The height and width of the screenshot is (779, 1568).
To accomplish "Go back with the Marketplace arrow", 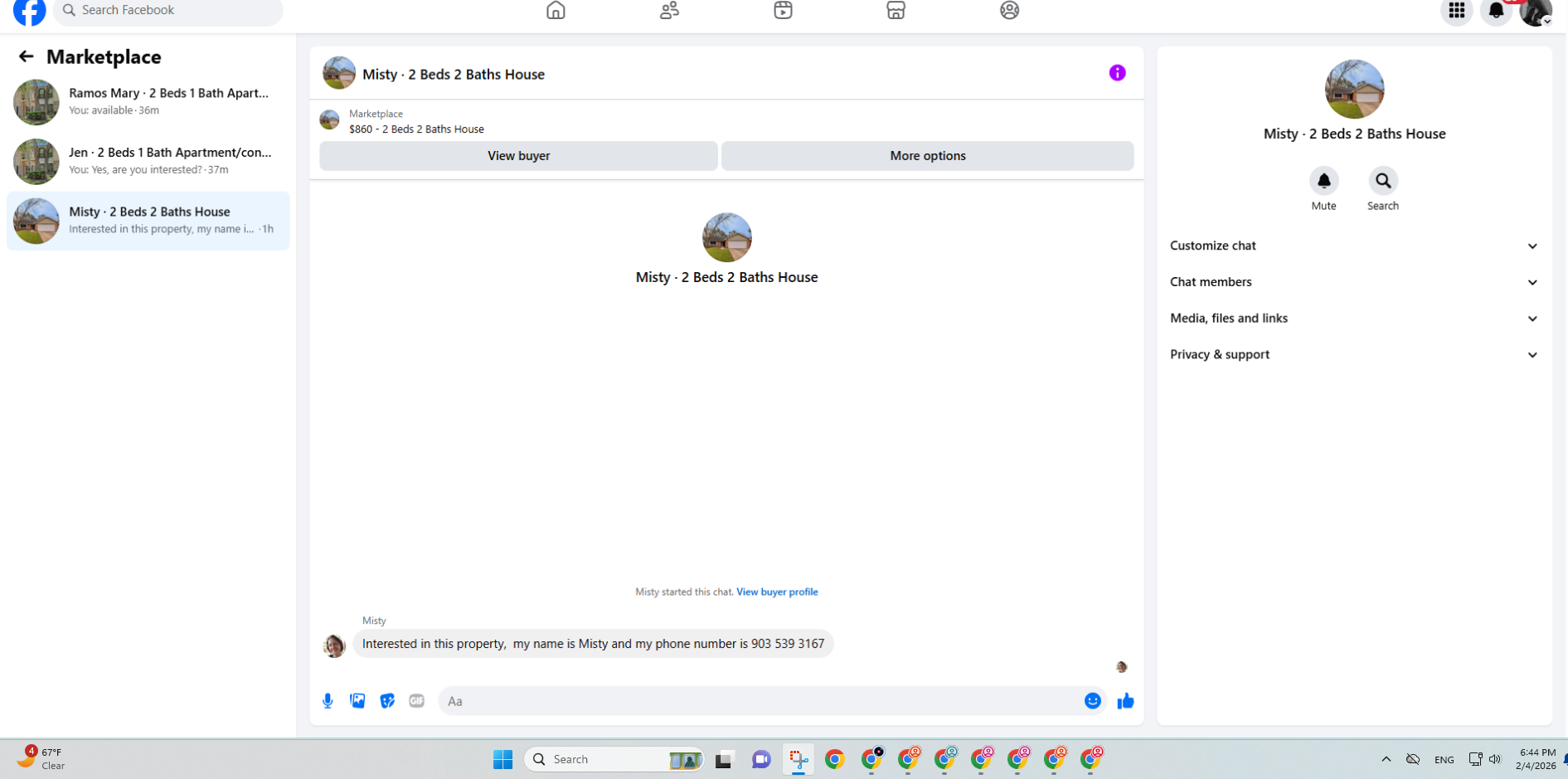I will point(27,56).
